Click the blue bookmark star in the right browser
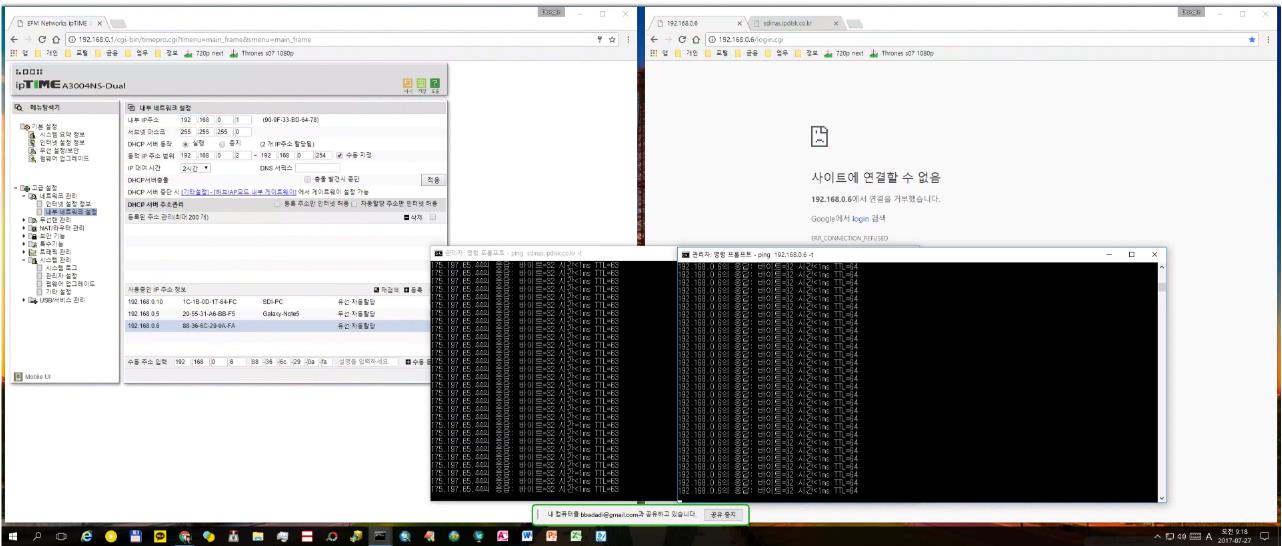1282x546 pixels. [x=1253, y=39]
